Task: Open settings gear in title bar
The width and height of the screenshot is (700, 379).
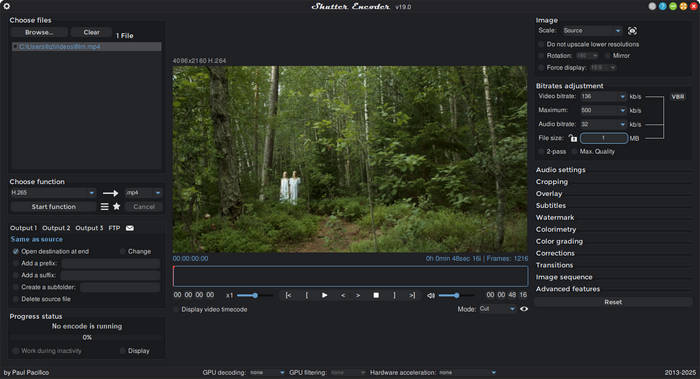Action: point(6,6)
